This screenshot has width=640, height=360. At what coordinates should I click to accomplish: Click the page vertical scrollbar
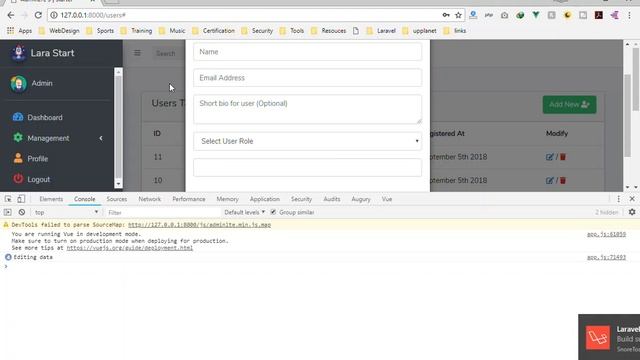point(627,116)
